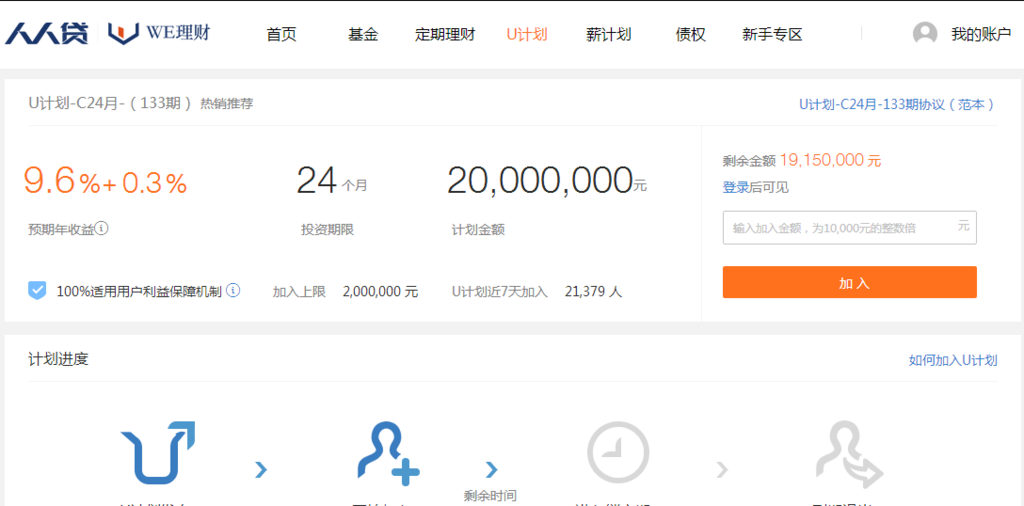Click the orange 加入 button

(x=850, y=282)
